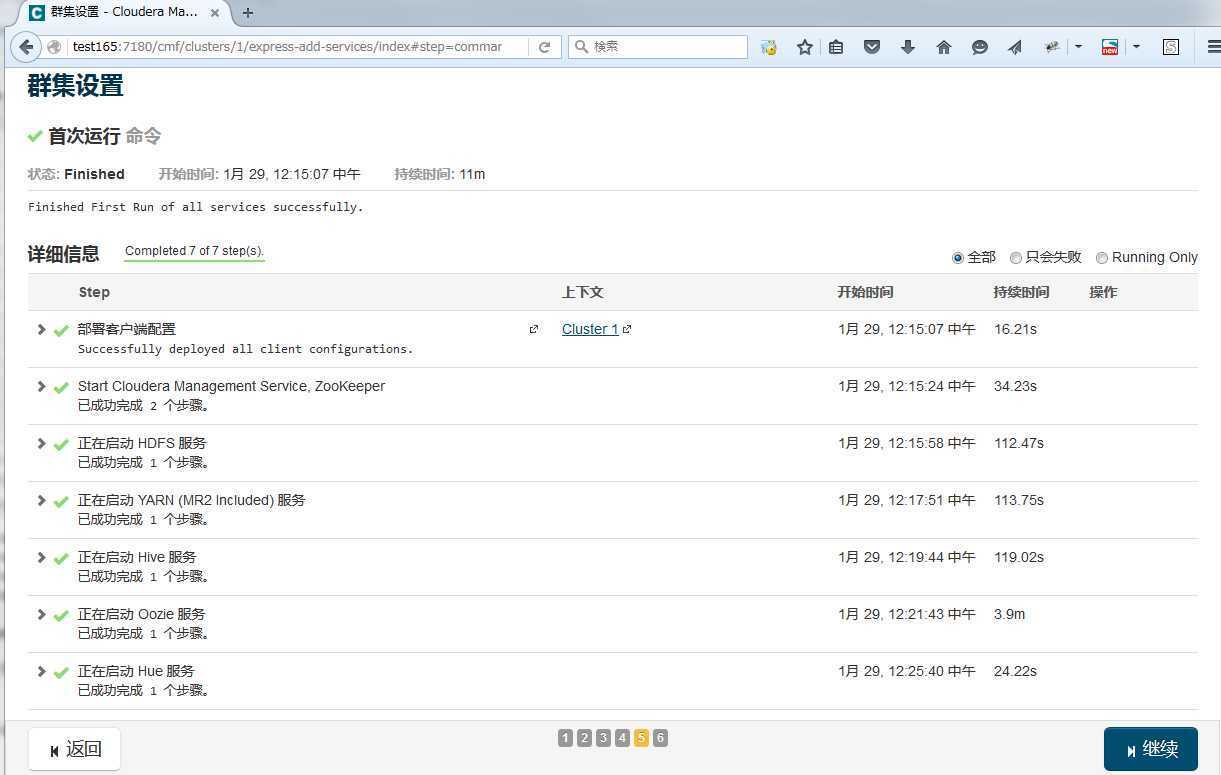
Task: Click the HDFS duration value 112.47s
Action: (x=1019, y=443)
